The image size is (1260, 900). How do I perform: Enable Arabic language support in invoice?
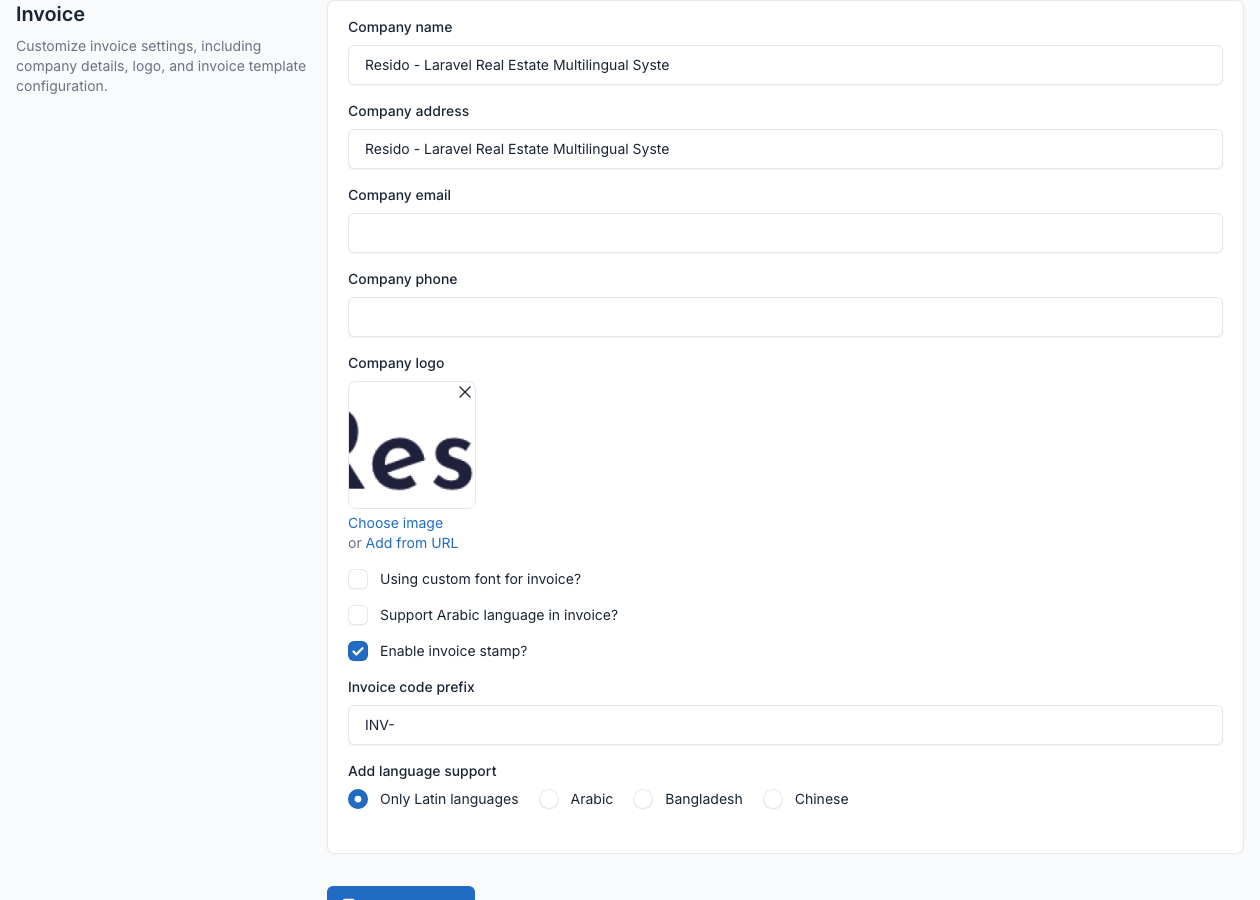[x=358, y=615]
